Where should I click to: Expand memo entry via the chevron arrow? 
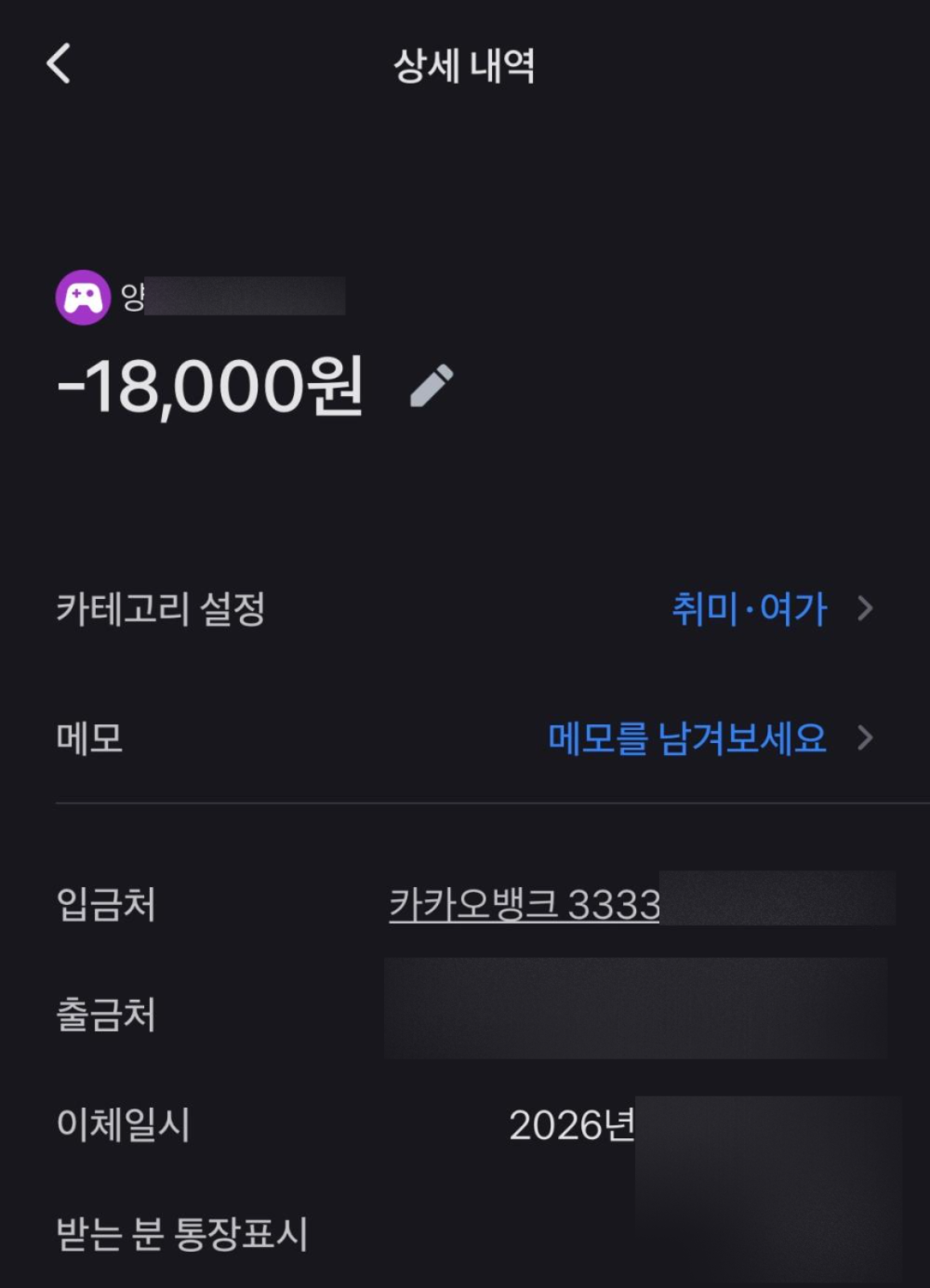865,737
